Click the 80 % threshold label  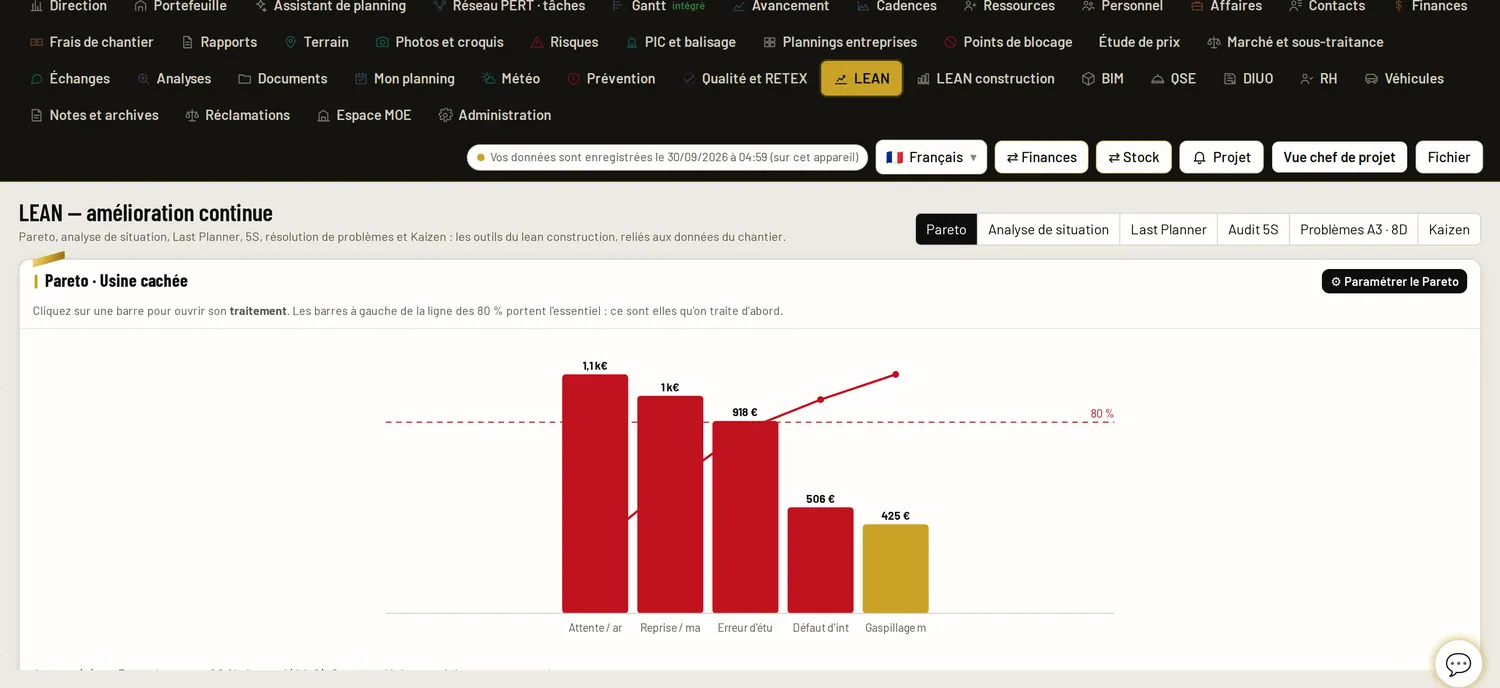click(x=1102, y=413)
